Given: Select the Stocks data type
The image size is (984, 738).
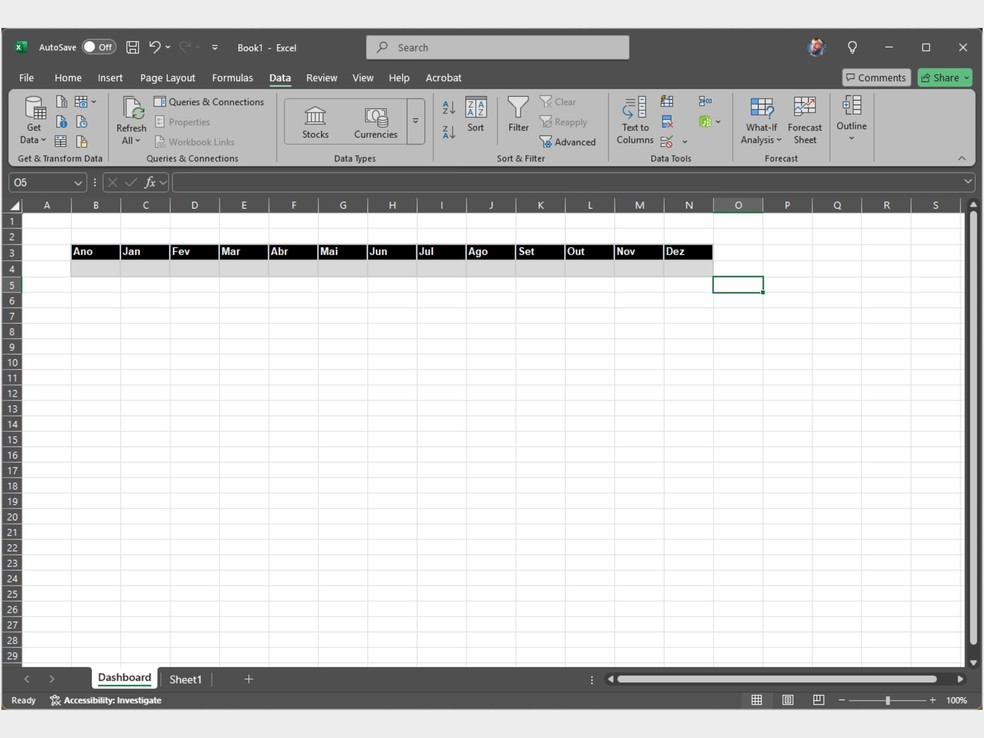Looking at the screenshot, I should tap(315, 122).
